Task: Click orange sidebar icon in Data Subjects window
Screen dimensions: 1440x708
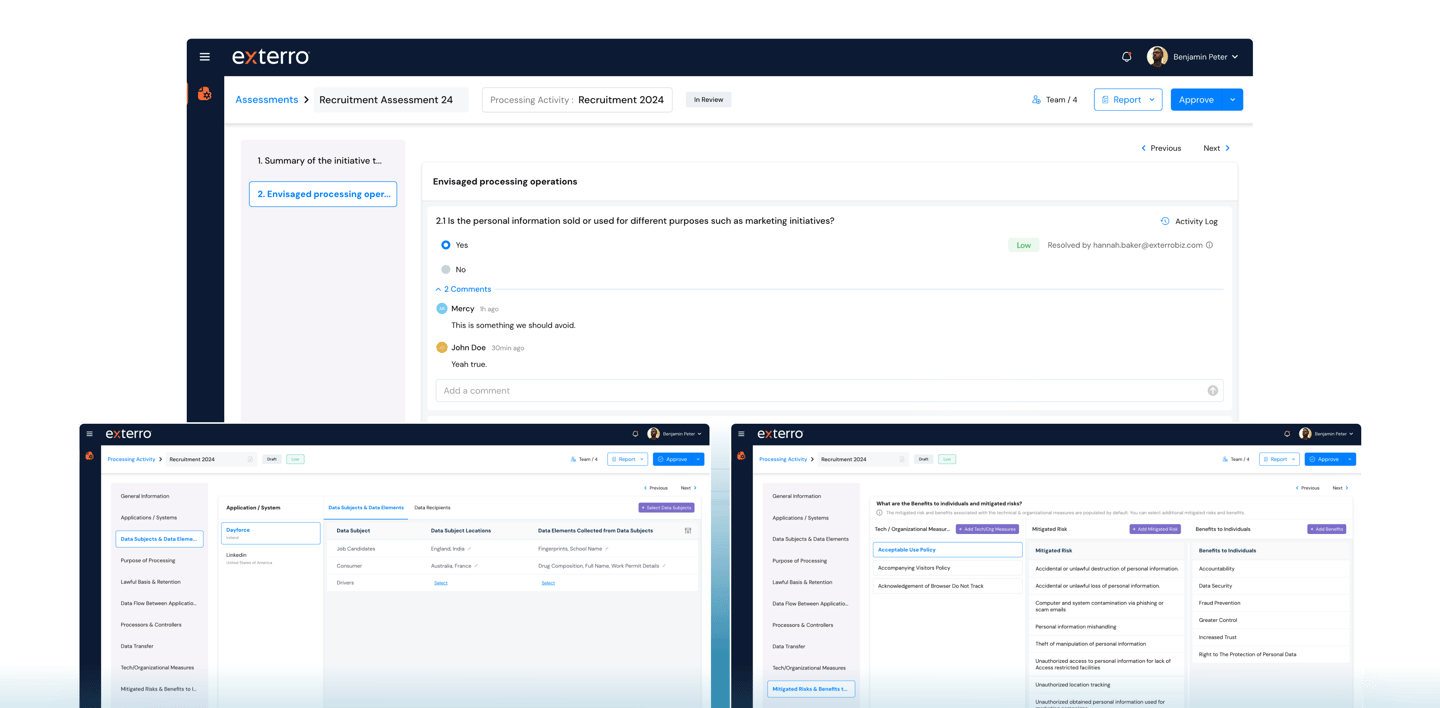Action: [x=90, y=456]
